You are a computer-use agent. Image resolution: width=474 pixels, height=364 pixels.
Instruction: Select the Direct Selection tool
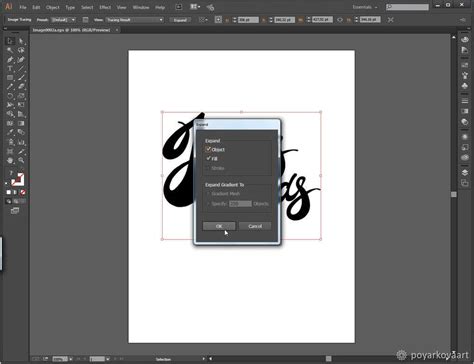[21, 41]
